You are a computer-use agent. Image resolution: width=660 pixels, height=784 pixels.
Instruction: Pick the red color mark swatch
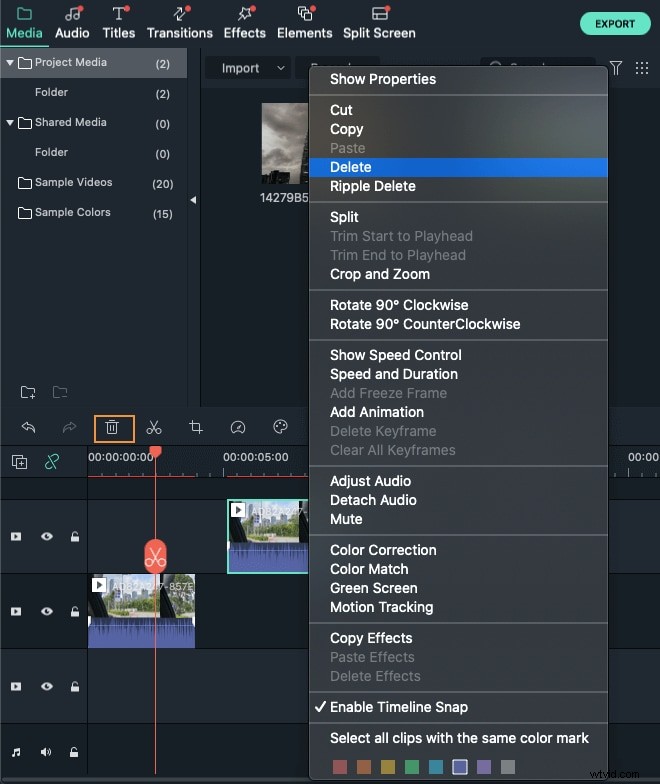(x=340, y=766)
